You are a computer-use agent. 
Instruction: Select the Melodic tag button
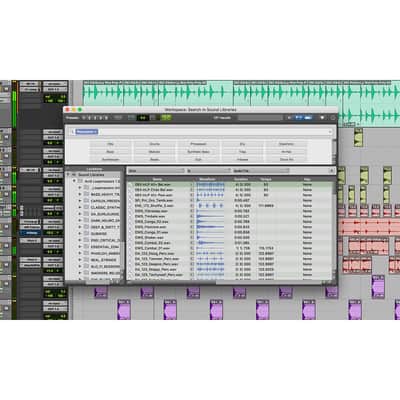(154, 152)
